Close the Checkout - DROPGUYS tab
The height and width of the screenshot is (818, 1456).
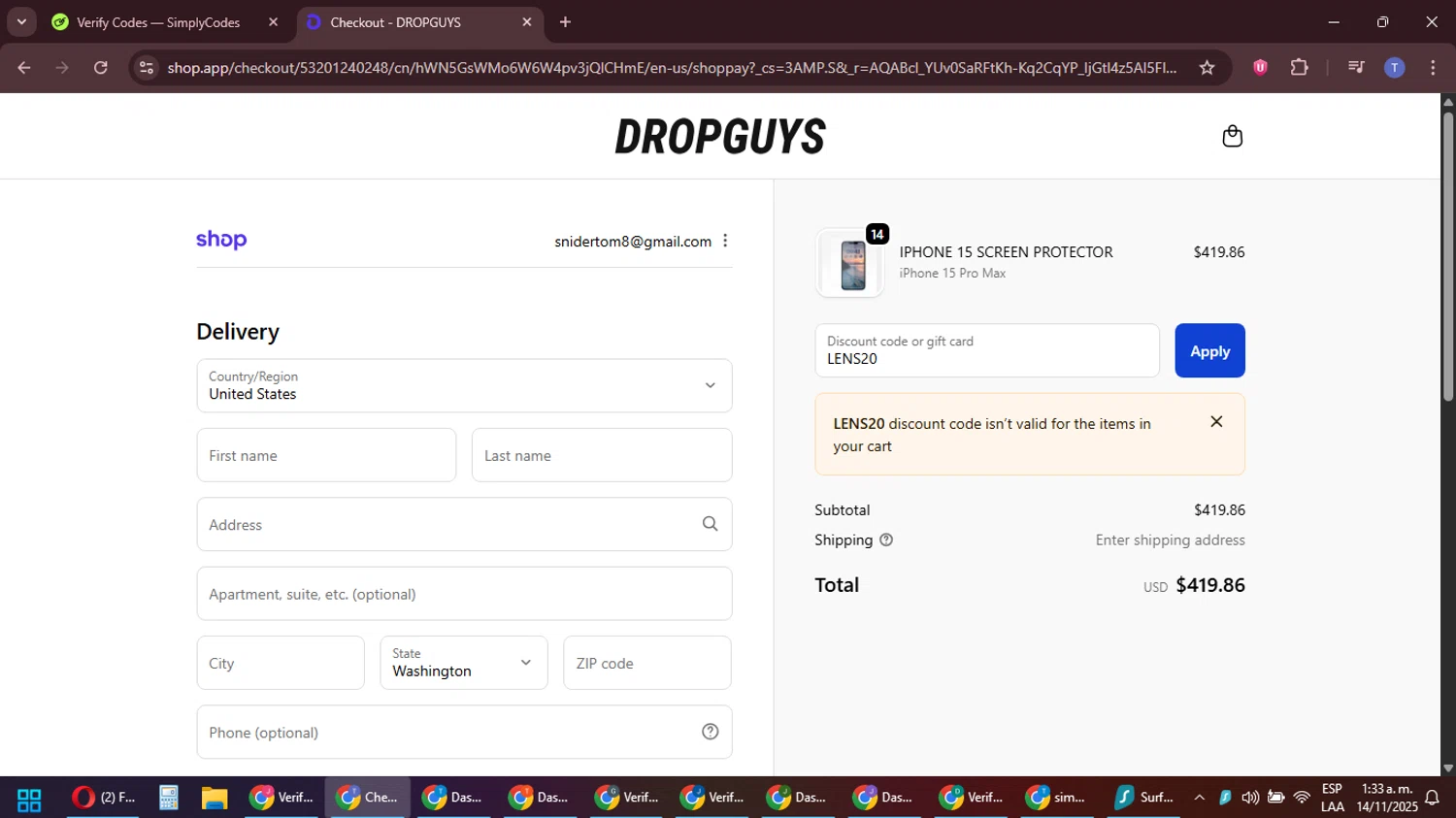coord(527,22)
